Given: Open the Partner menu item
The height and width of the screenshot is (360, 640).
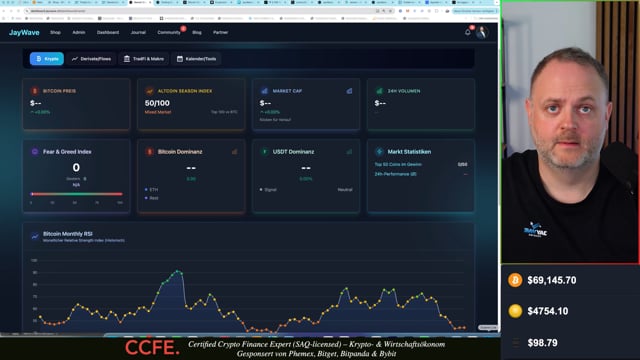Looking at the screenshot, I should [x=220, y=32].
